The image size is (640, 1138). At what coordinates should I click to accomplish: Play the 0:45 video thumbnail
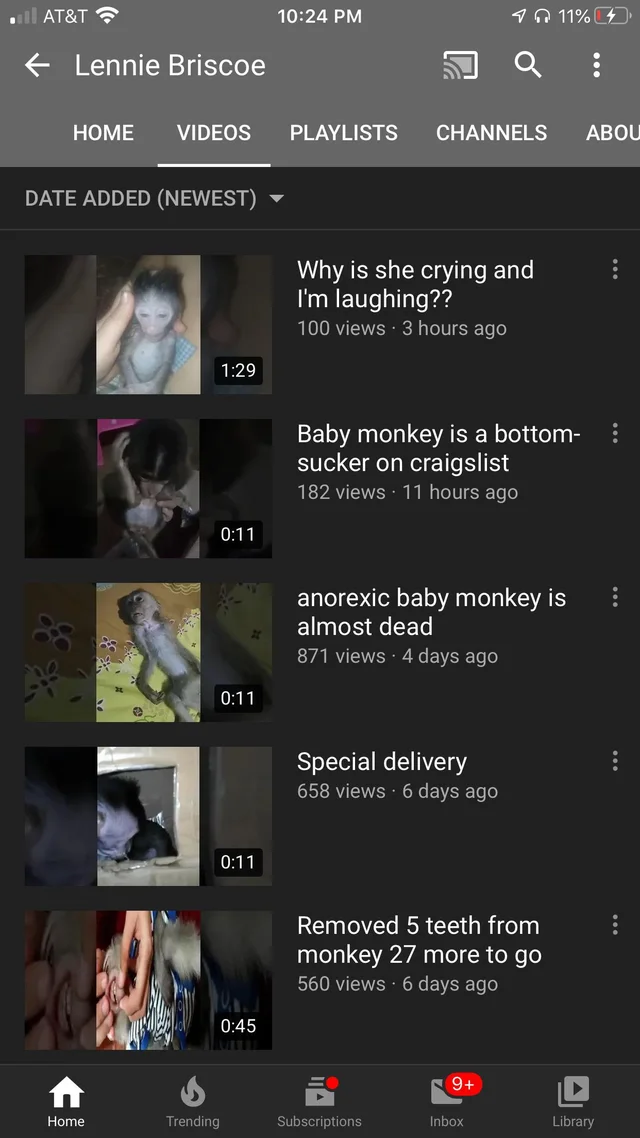click(x=148, y=981)
